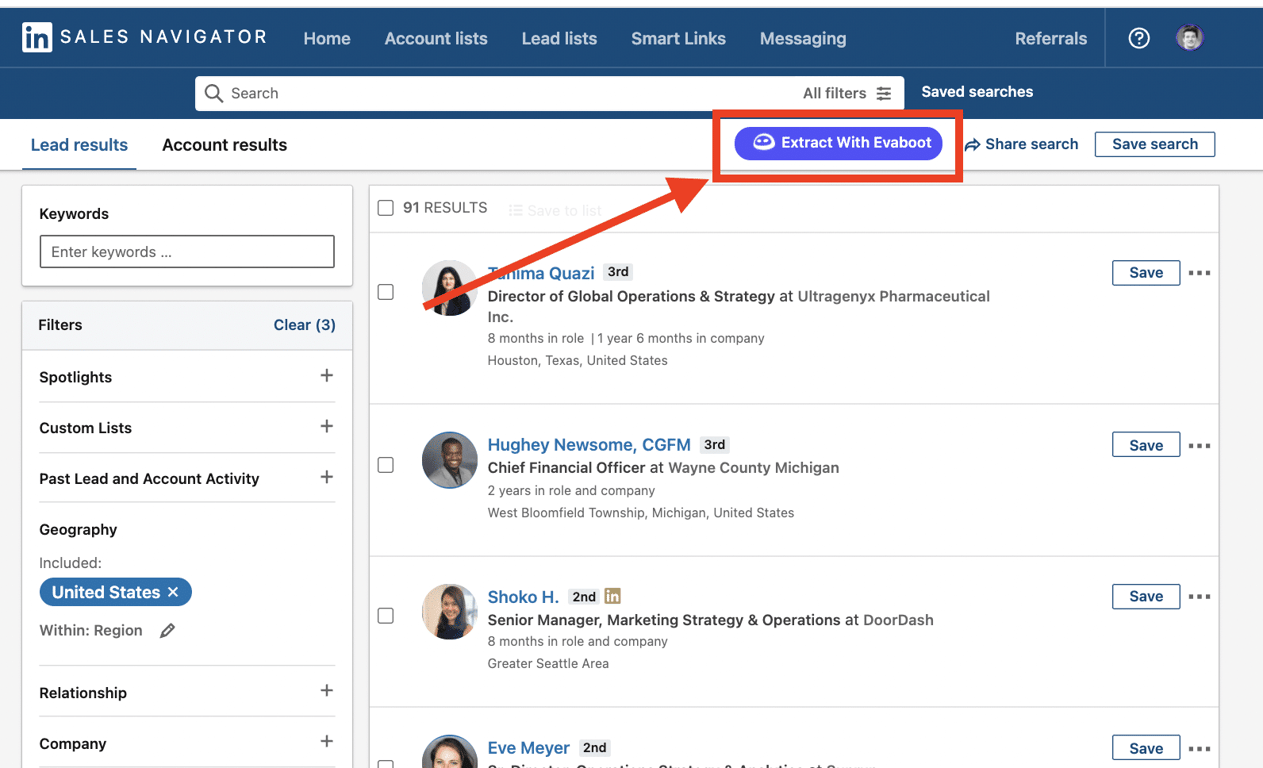The height and width of the screenshot is (768, 1263).
Task: Click the pencil icon beside Within: Region
Action: click(x=167, y=630)
